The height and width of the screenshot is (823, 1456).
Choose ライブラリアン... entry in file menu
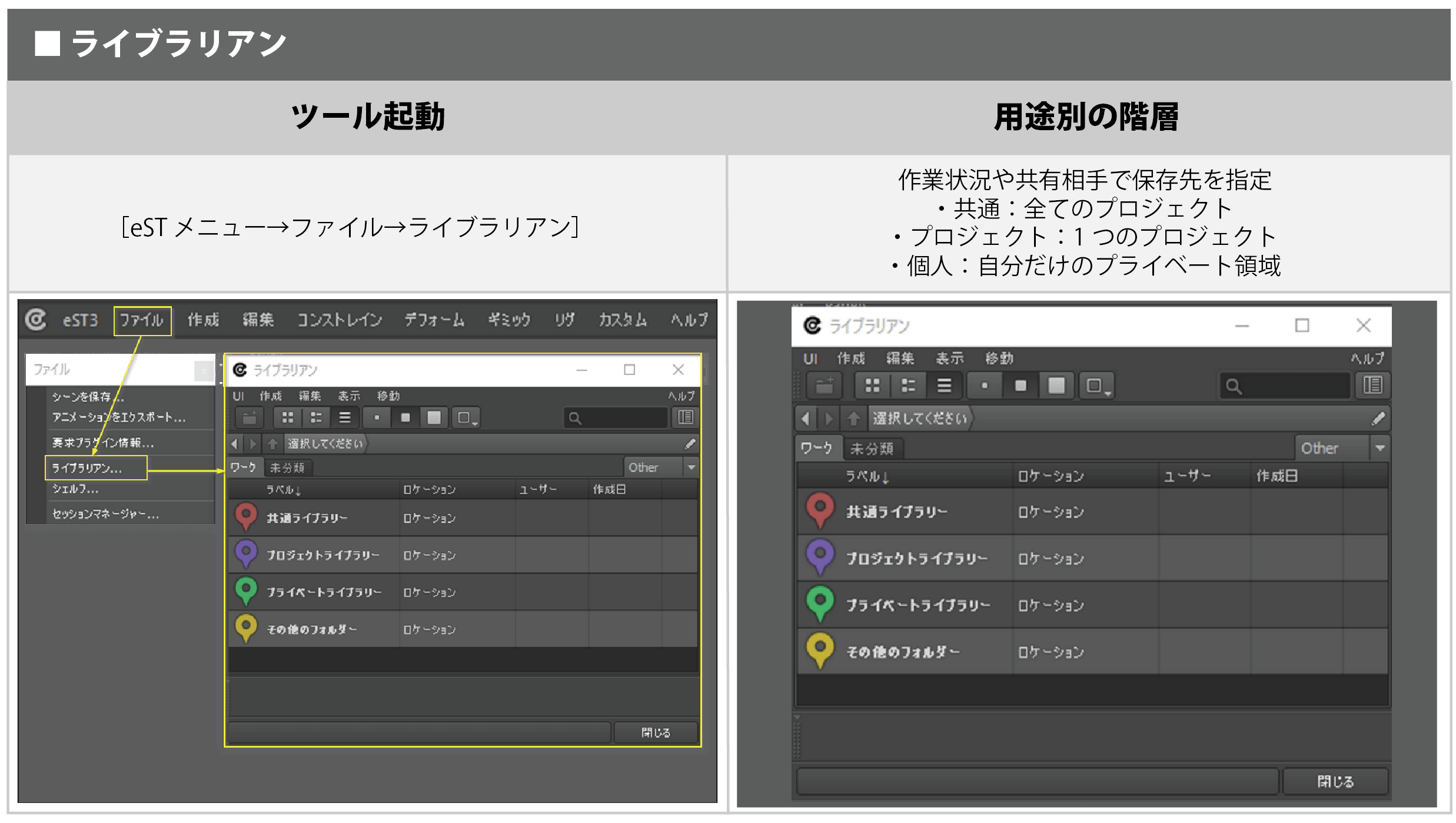[x=87, y=469]
